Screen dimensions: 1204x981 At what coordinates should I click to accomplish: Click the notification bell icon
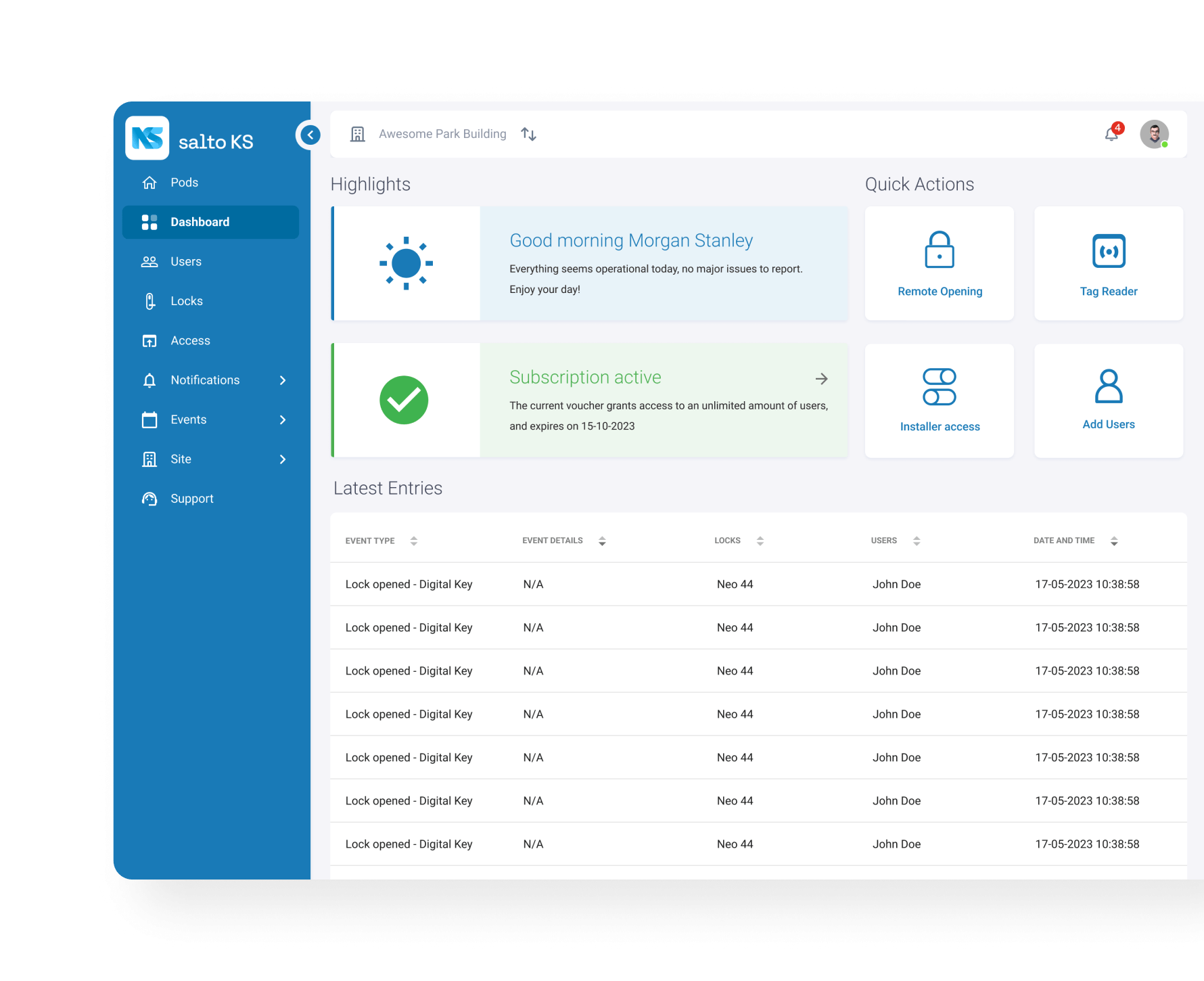point(1111,134)
